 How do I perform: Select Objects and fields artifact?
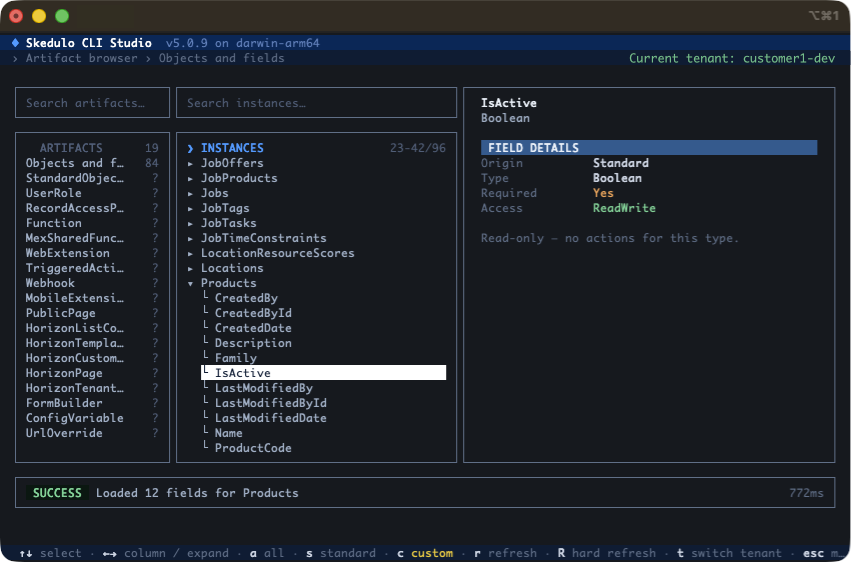pyautogui.click(x=92, y=163)
